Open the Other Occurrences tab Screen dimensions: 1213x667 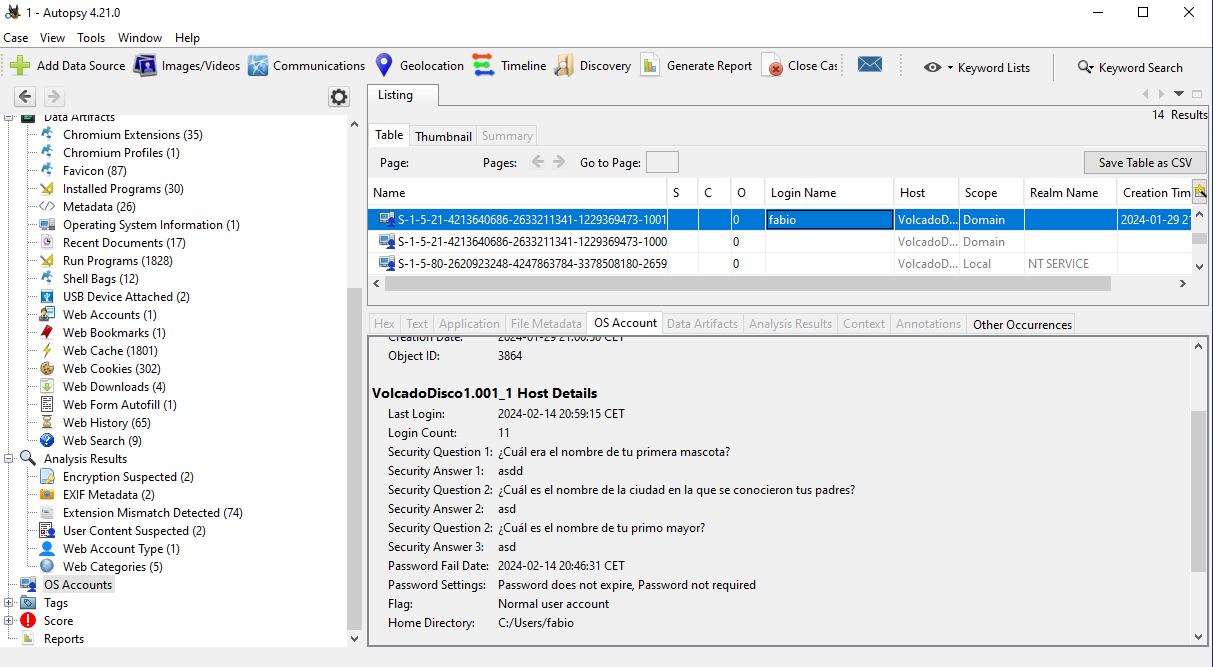[1021, 324]
